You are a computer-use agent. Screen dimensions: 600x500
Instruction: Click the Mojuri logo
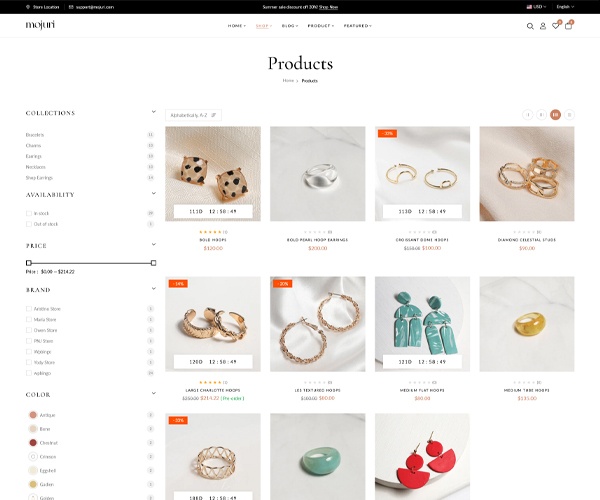click(40, 25)
